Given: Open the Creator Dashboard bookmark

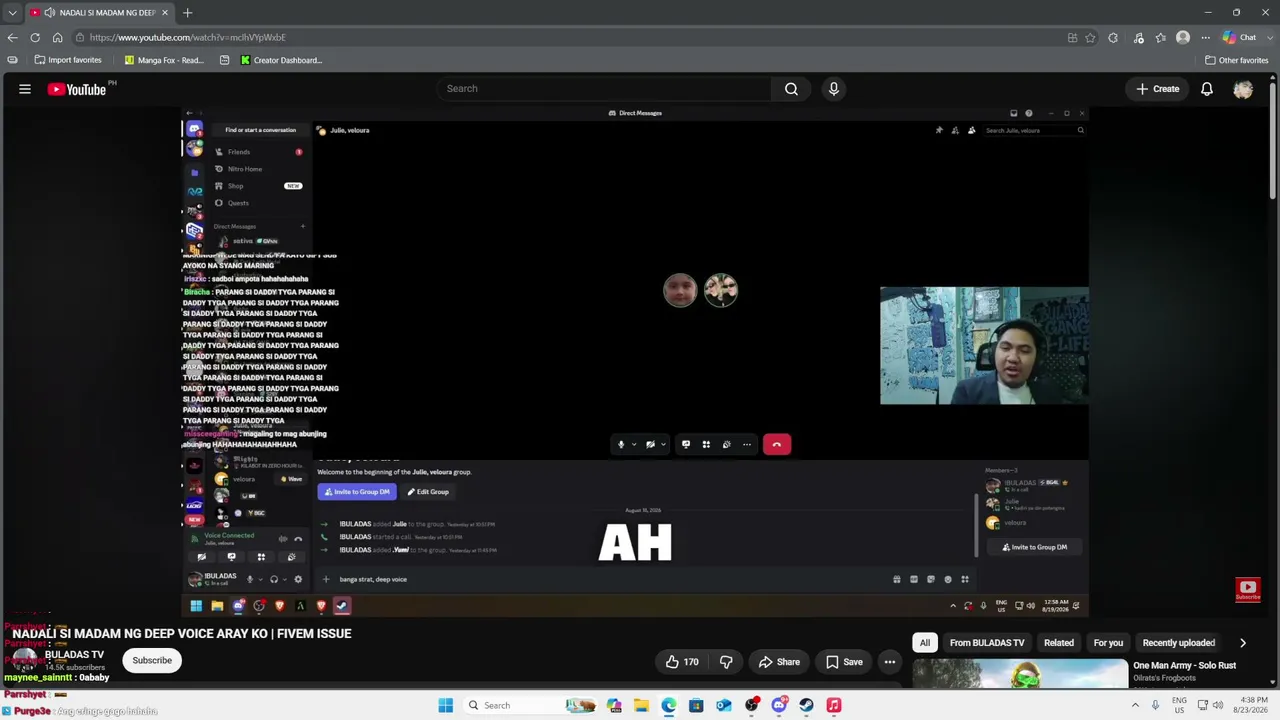Looking at the screenshot, I should point(281,60).
